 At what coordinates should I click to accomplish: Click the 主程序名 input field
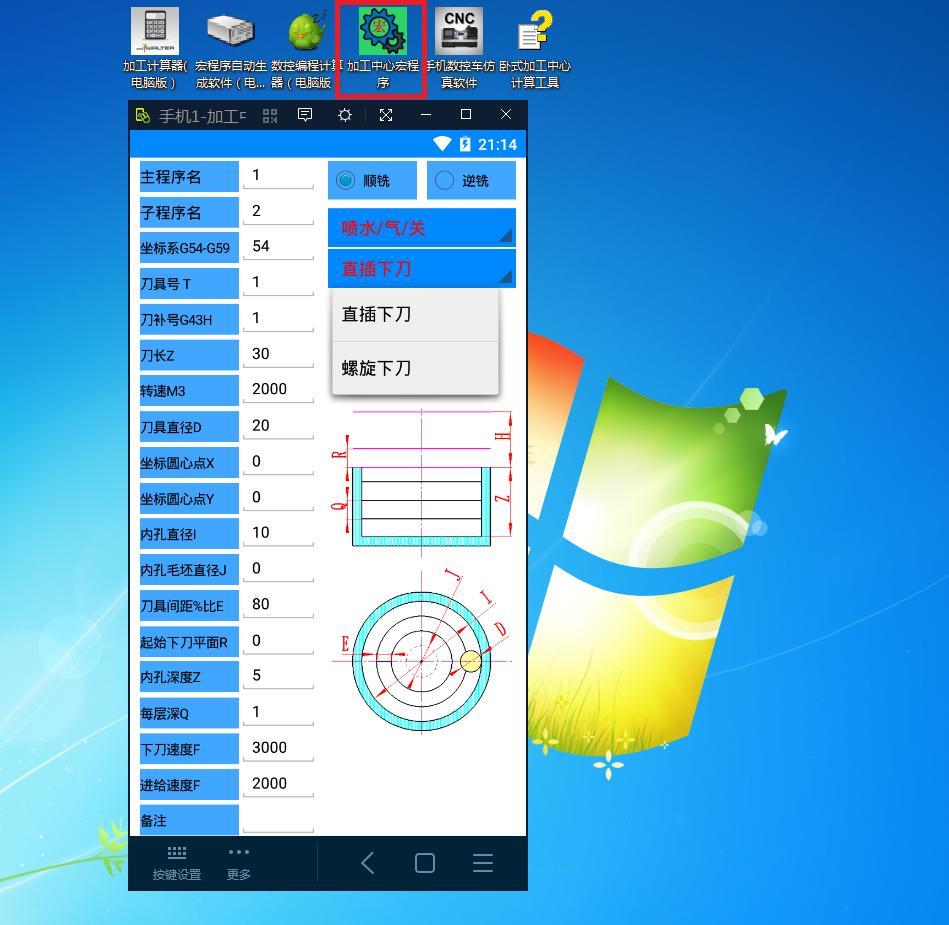coord(278,176)
